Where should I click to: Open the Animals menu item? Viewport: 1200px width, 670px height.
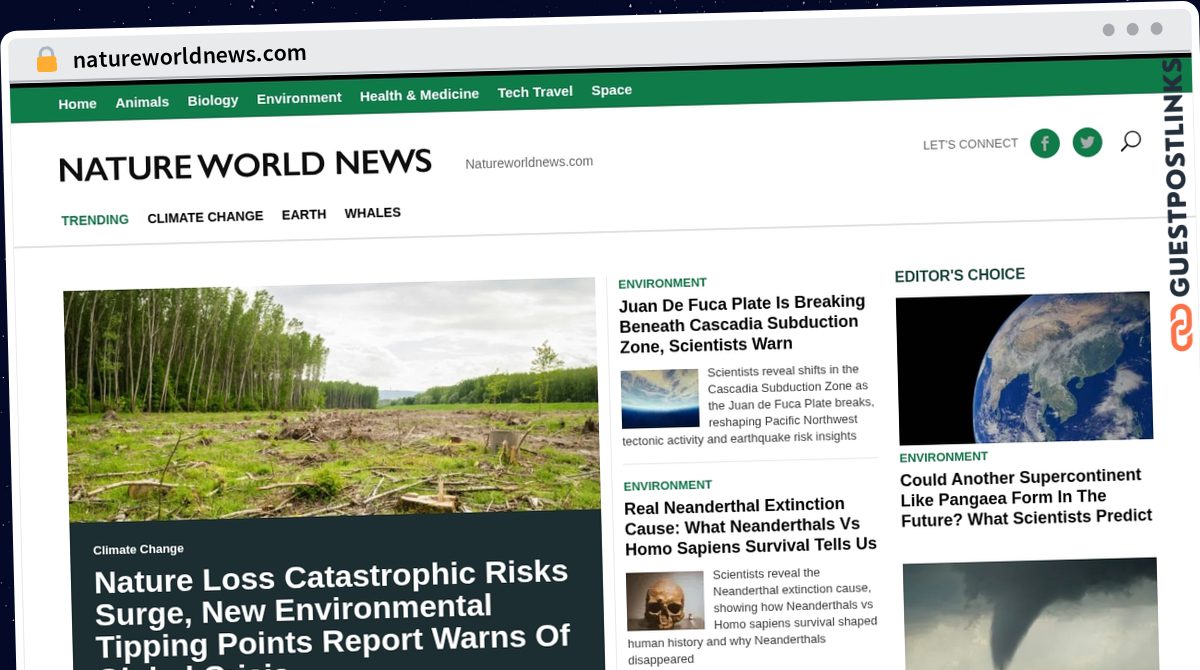point(142,102)
